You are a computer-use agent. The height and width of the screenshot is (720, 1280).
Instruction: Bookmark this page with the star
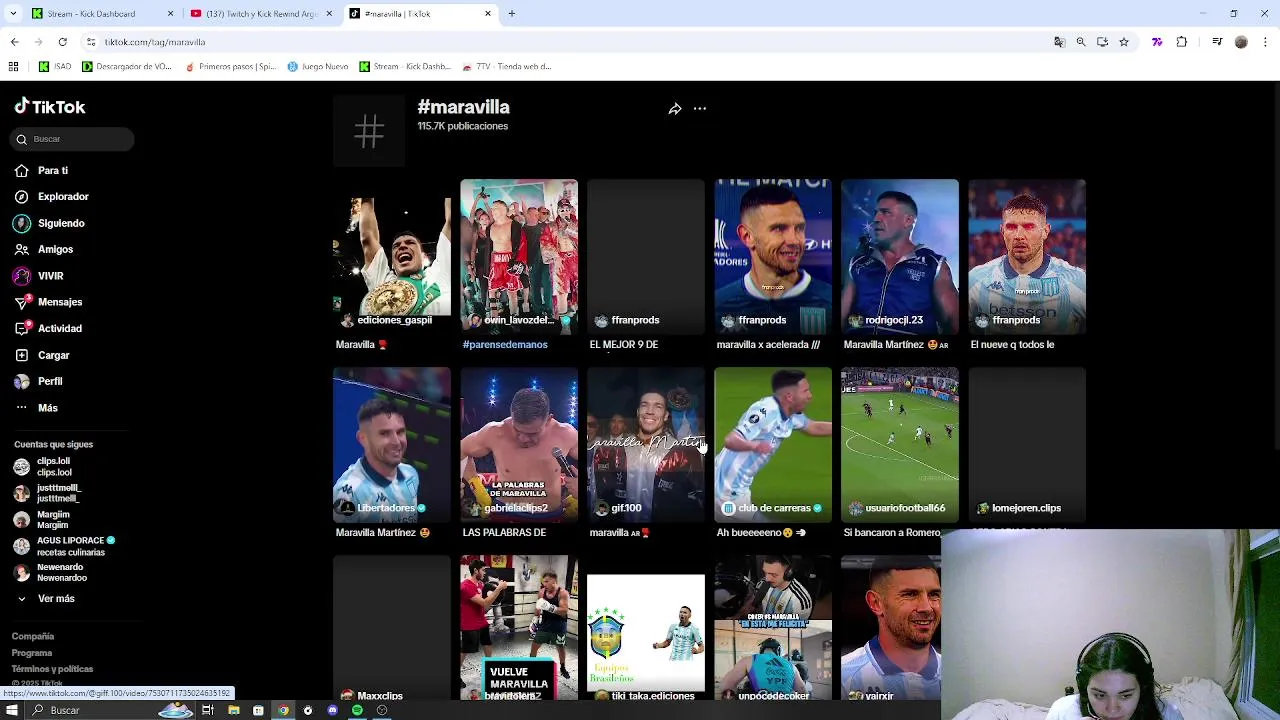pyautogui.click(x=1124, y=42)
